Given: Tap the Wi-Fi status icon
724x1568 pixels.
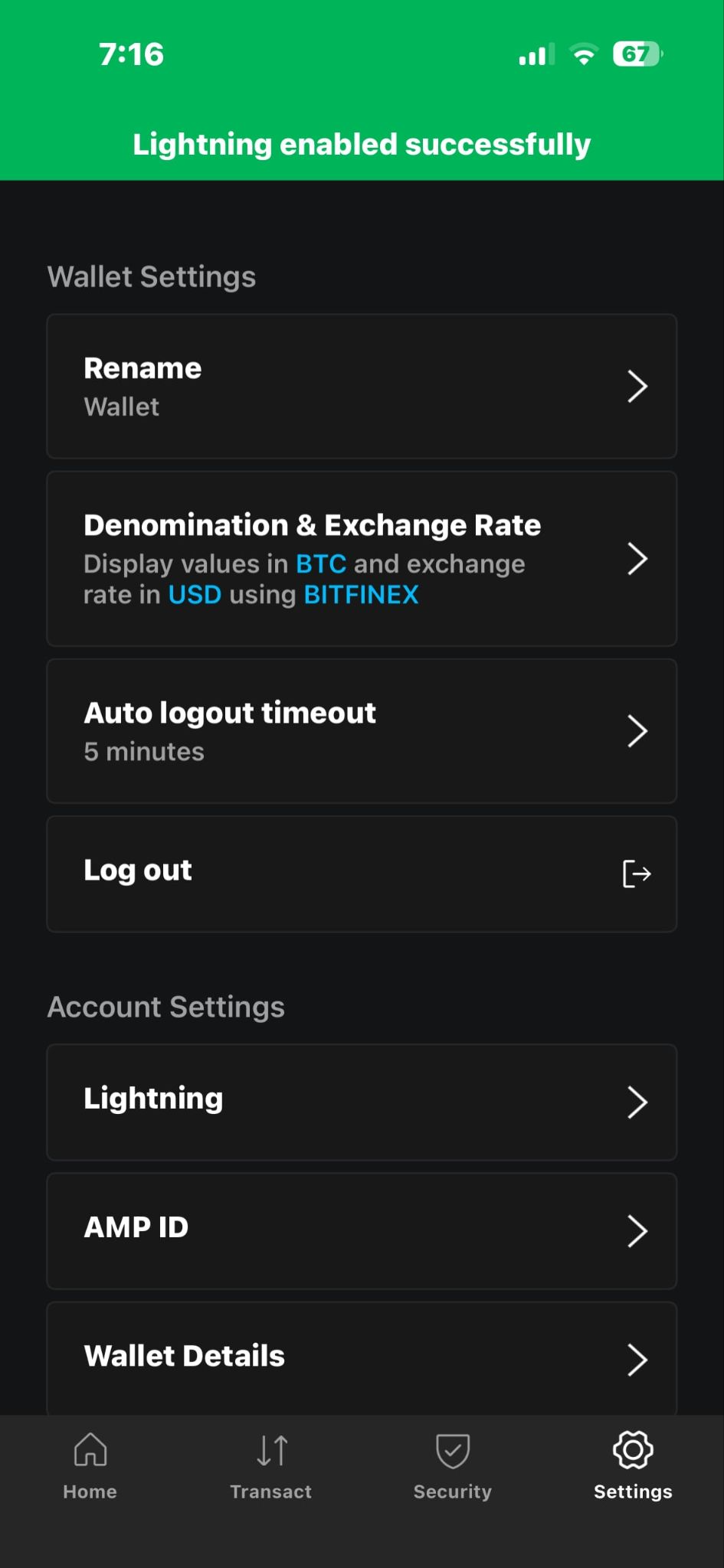Looking at the screenshot, I should (x=584, y=54).
